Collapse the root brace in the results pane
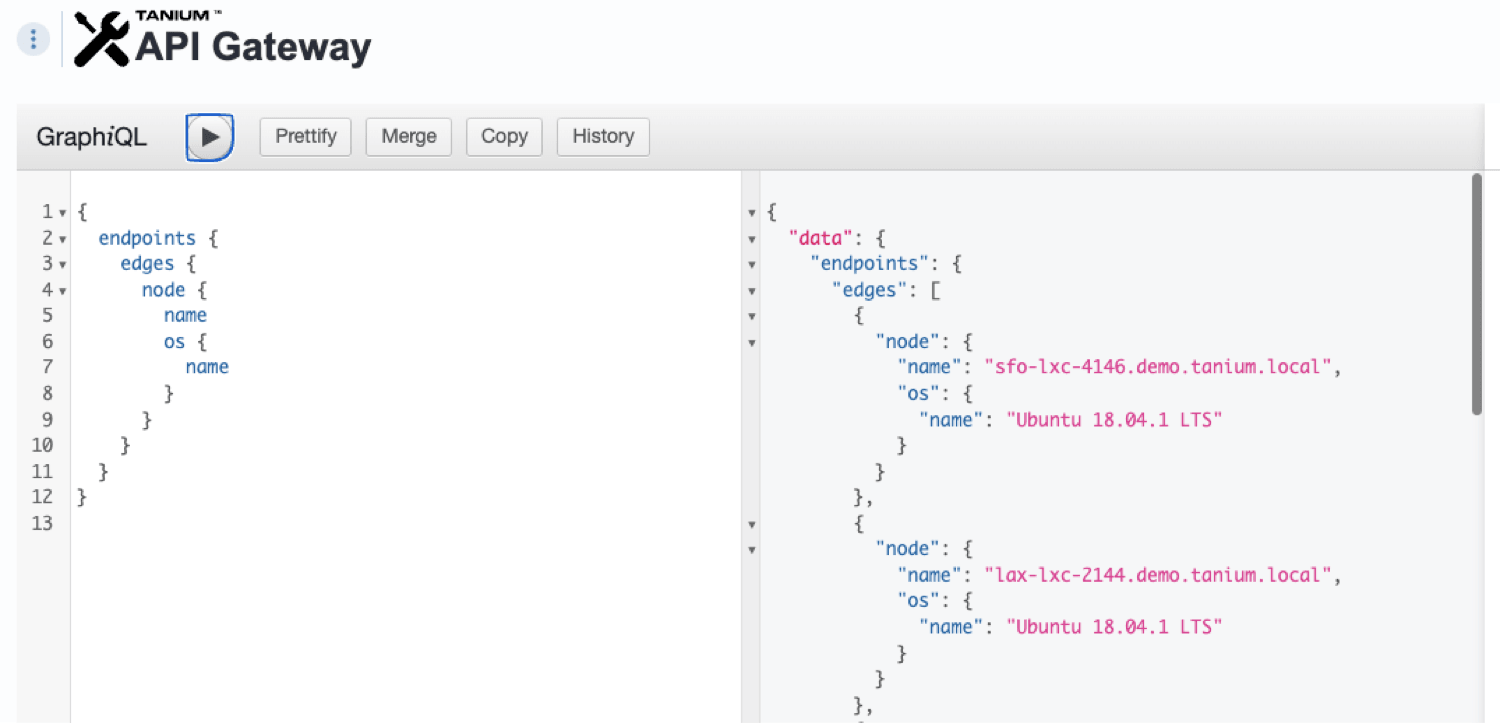This screenshot has width=1500, height=725. coord(752,213)
